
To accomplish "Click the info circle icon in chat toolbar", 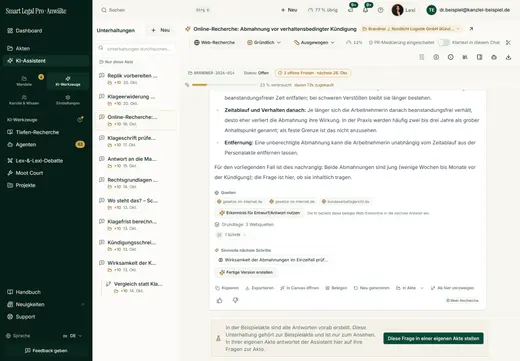I will click(x=450, y=57).
